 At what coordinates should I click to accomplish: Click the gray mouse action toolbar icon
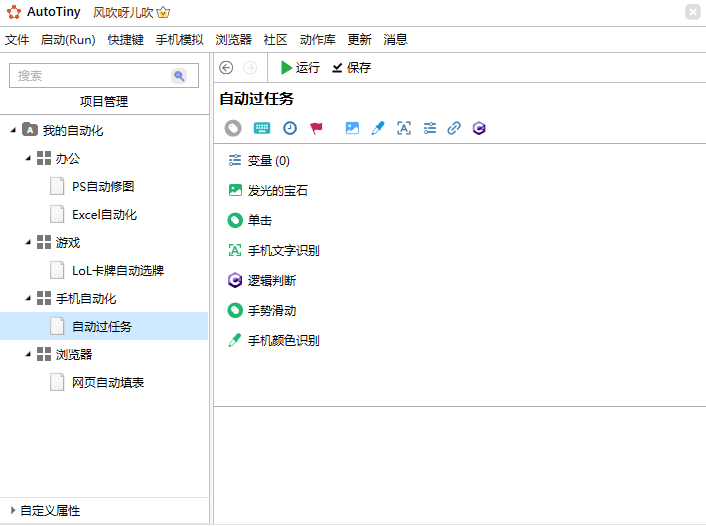click(233, 128)
